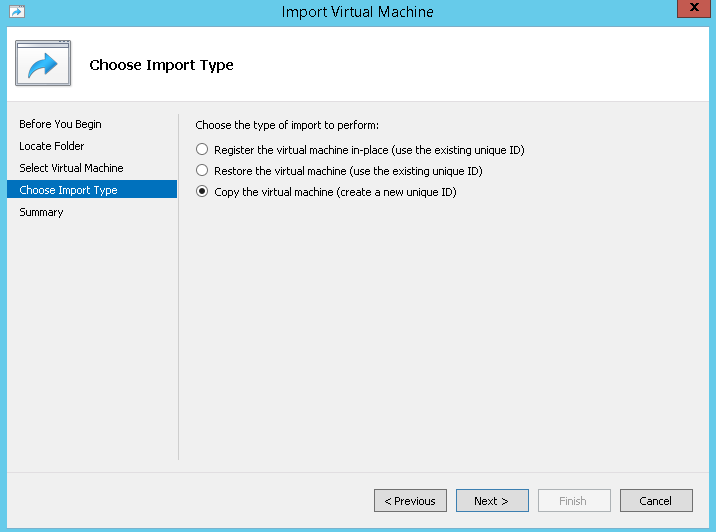716x532 pixels.
Task: Click the import wizard title bar icon
Action: [17, 11]
